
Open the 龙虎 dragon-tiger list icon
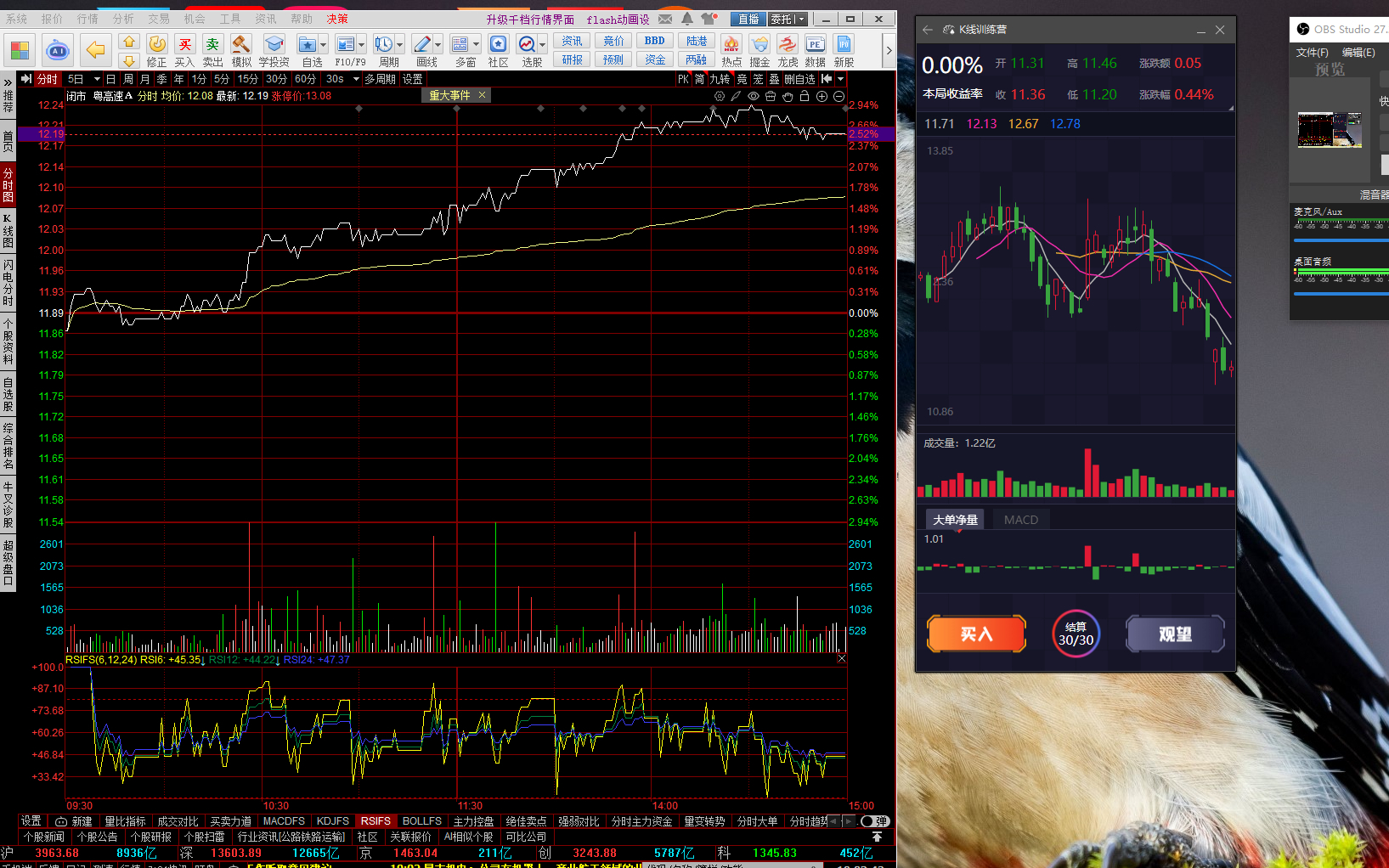788,51
